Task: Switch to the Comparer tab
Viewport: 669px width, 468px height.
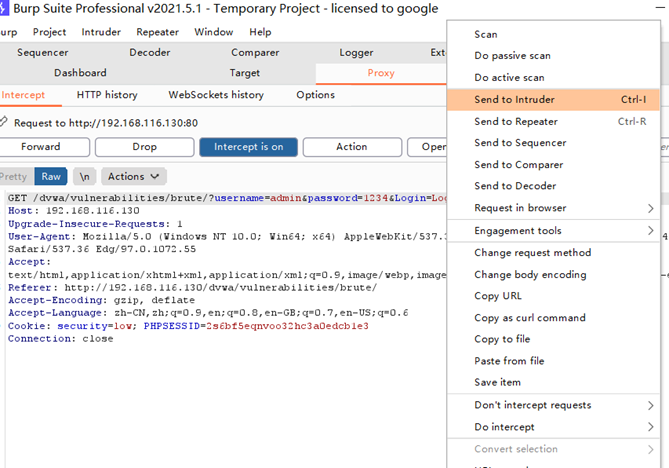Action: click(255, 52)
